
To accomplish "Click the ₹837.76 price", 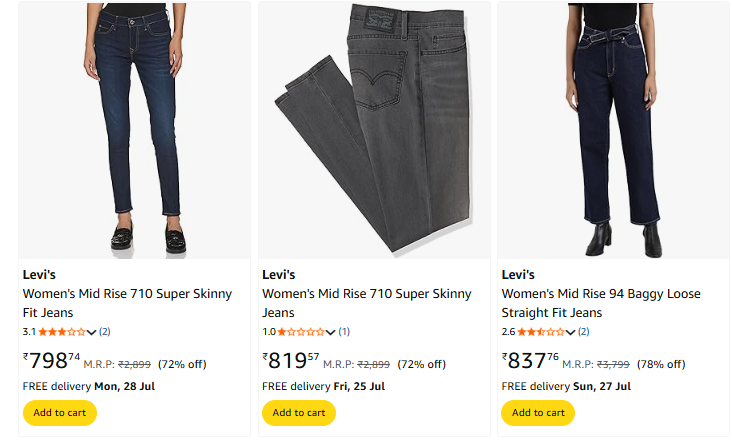I will pyautogui.click(x=530, y=360).
